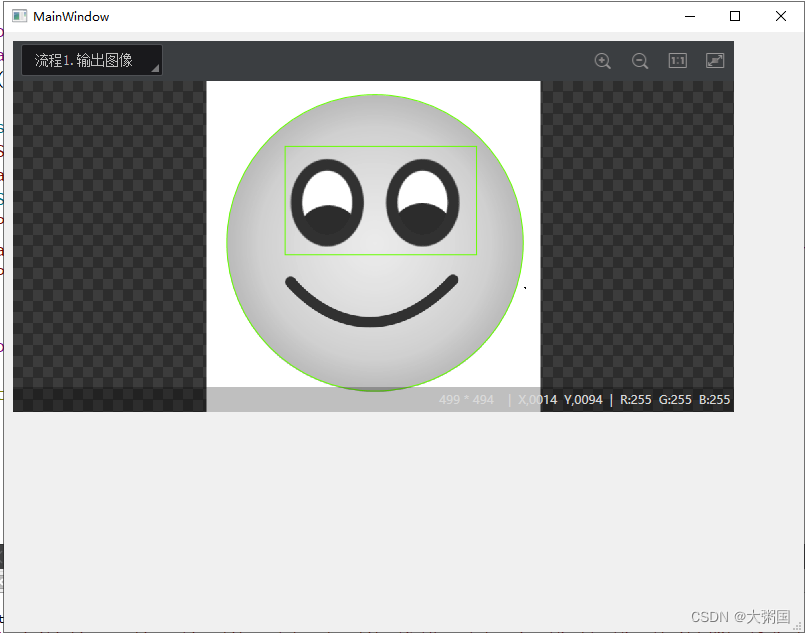This screenshot has height=633, width=805.
Task: Click the MainWindow app icon in title bar
Action: (x=20, y=16)
